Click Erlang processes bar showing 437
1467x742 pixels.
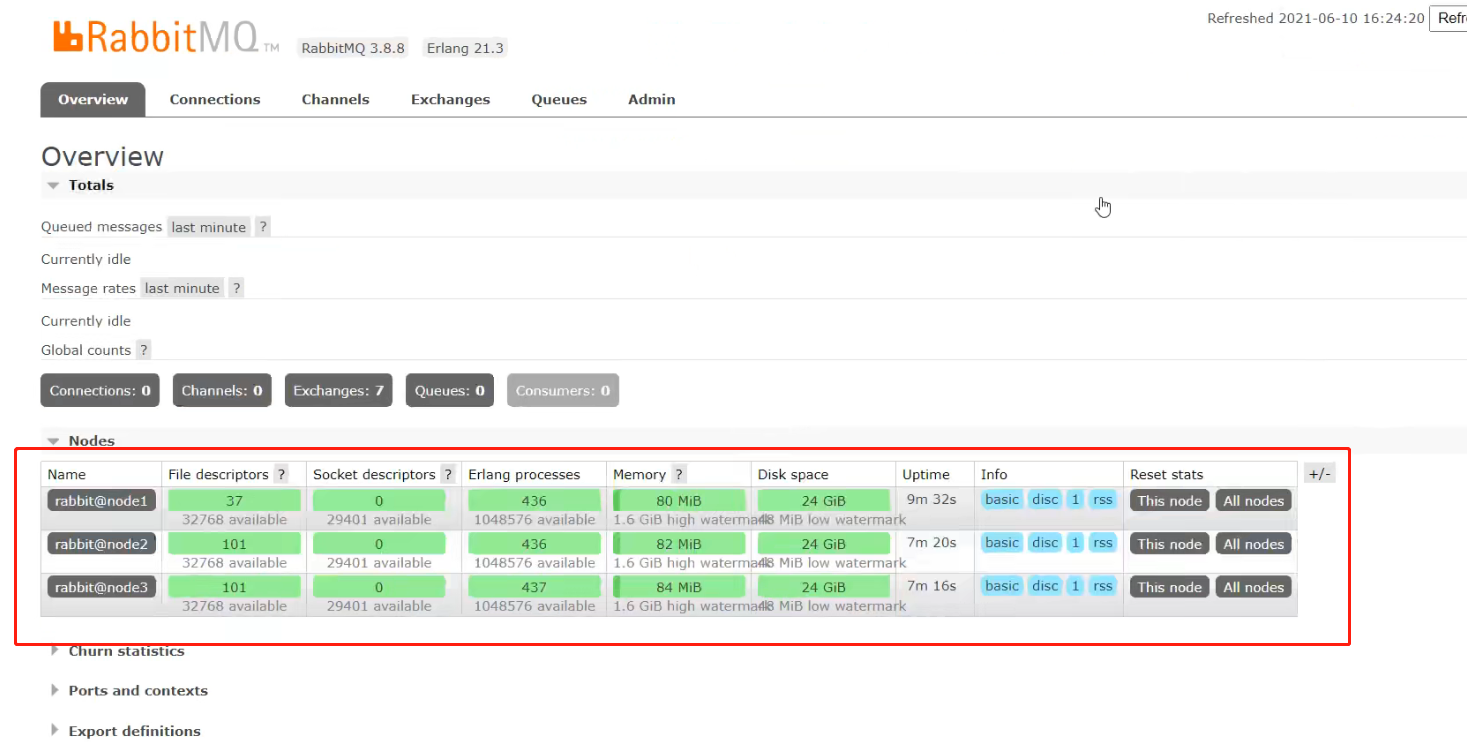pyautogui.click(x=534, y=587)
